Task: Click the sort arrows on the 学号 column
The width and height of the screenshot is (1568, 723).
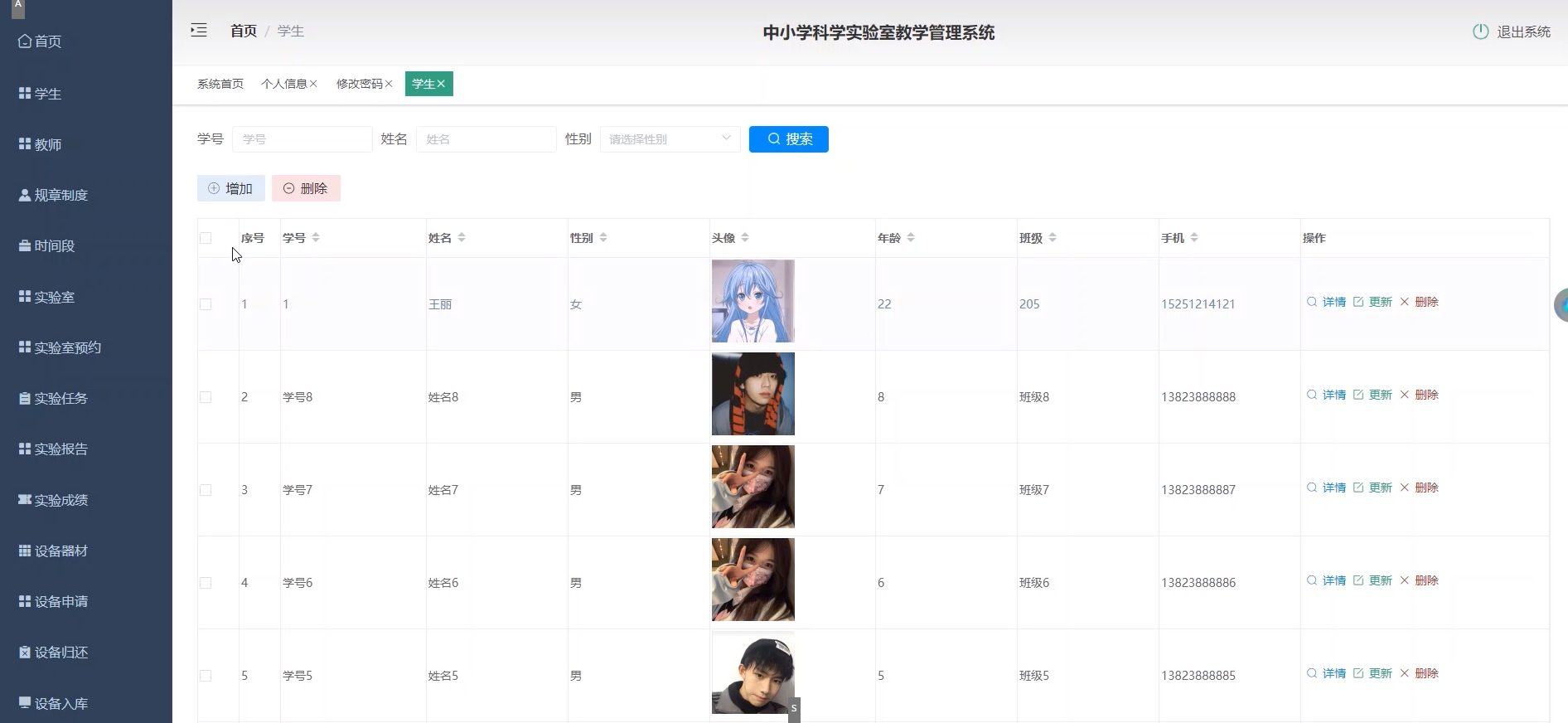Action: (316, 238)
